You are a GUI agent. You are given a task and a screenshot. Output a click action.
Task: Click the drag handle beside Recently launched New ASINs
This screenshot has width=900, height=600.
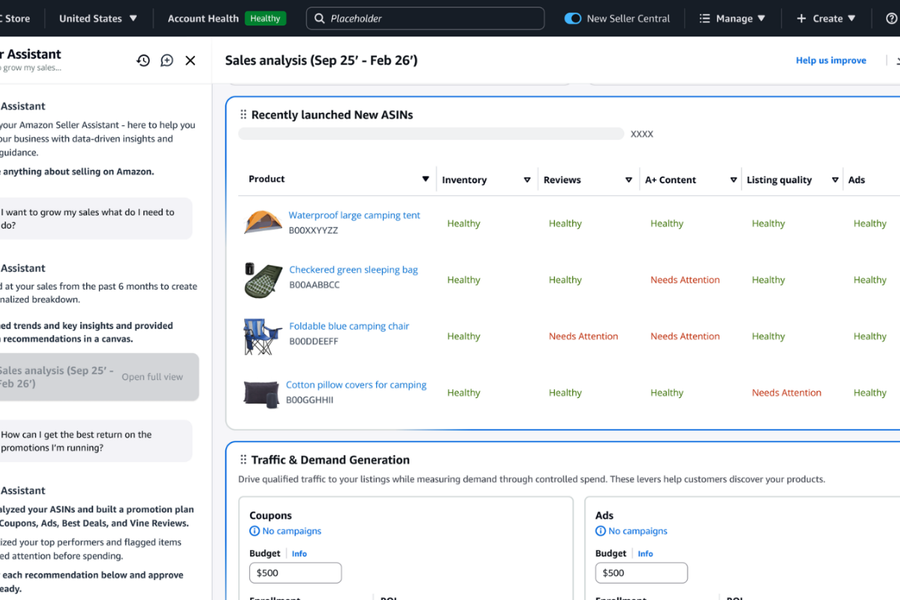[x=243, y=115]
